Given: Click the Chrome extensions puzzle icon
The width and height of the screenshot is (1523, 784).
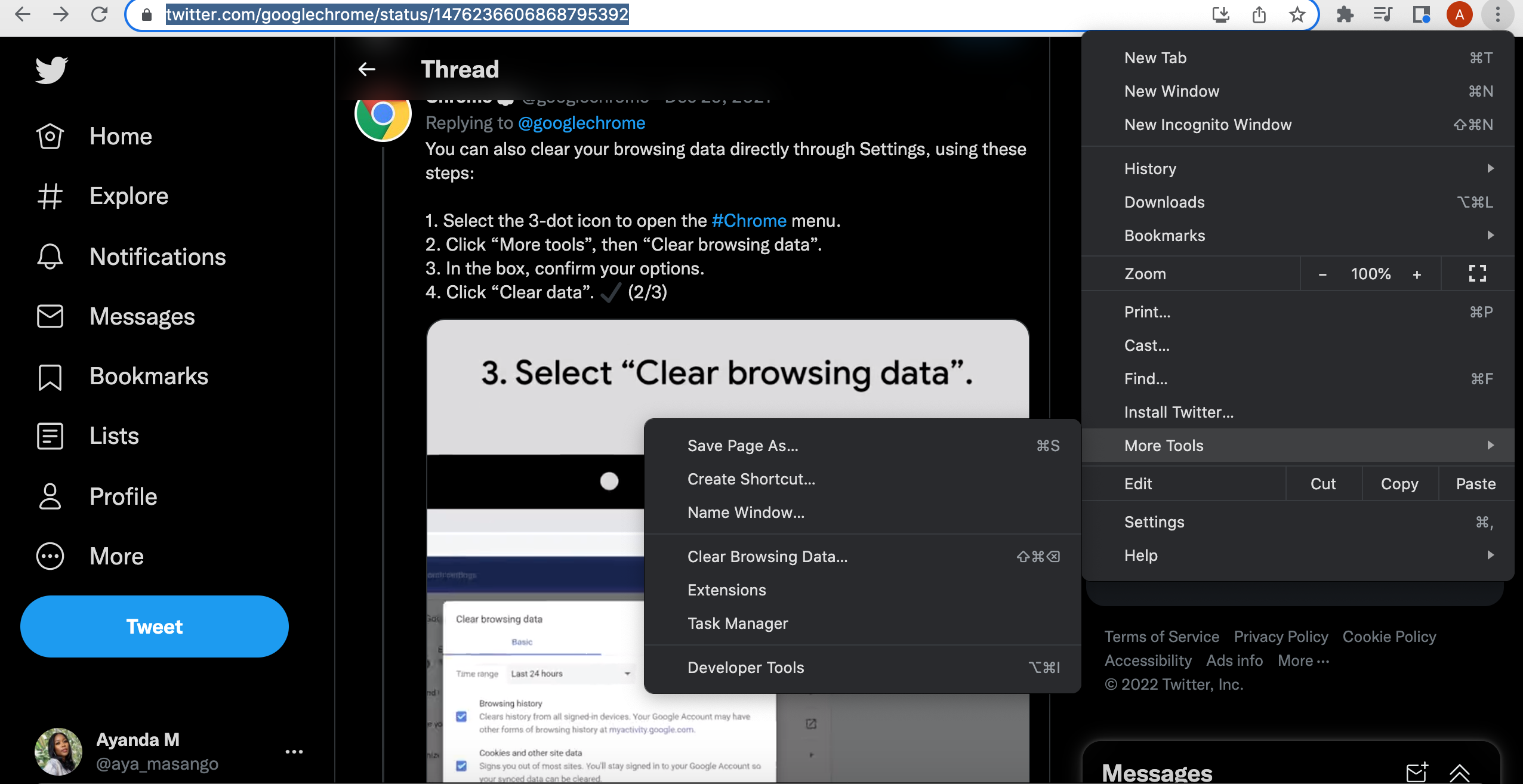Looking at the screenshot, I should pyautogui.click(x=1344, y=14).
